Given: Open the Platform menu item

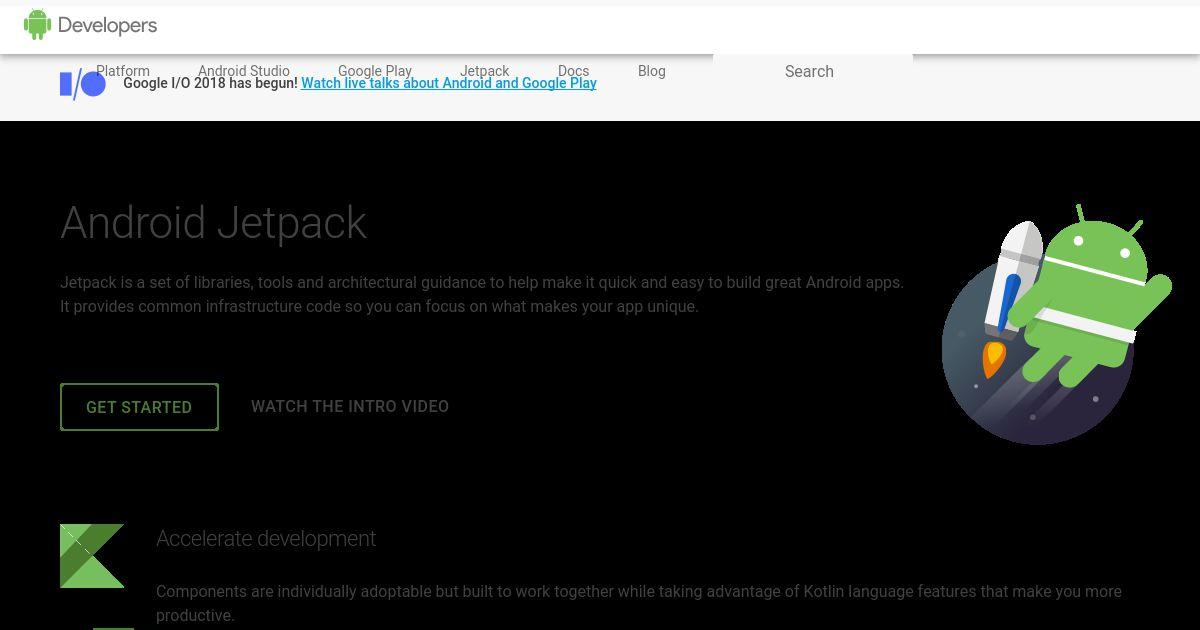Looking at the screenshot, I should click(123, 71).
